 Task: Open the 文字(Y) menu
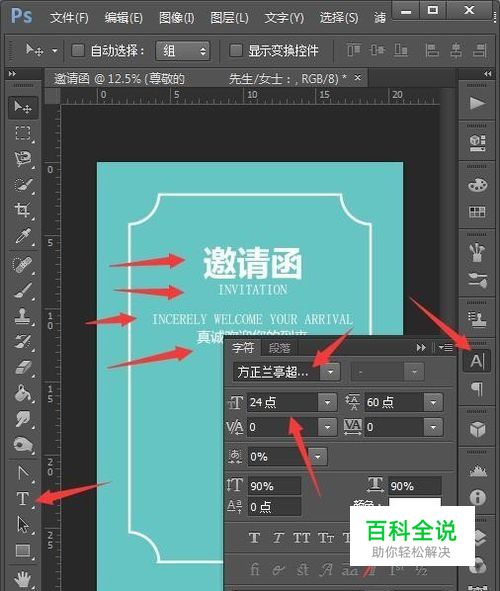[284, 18]
